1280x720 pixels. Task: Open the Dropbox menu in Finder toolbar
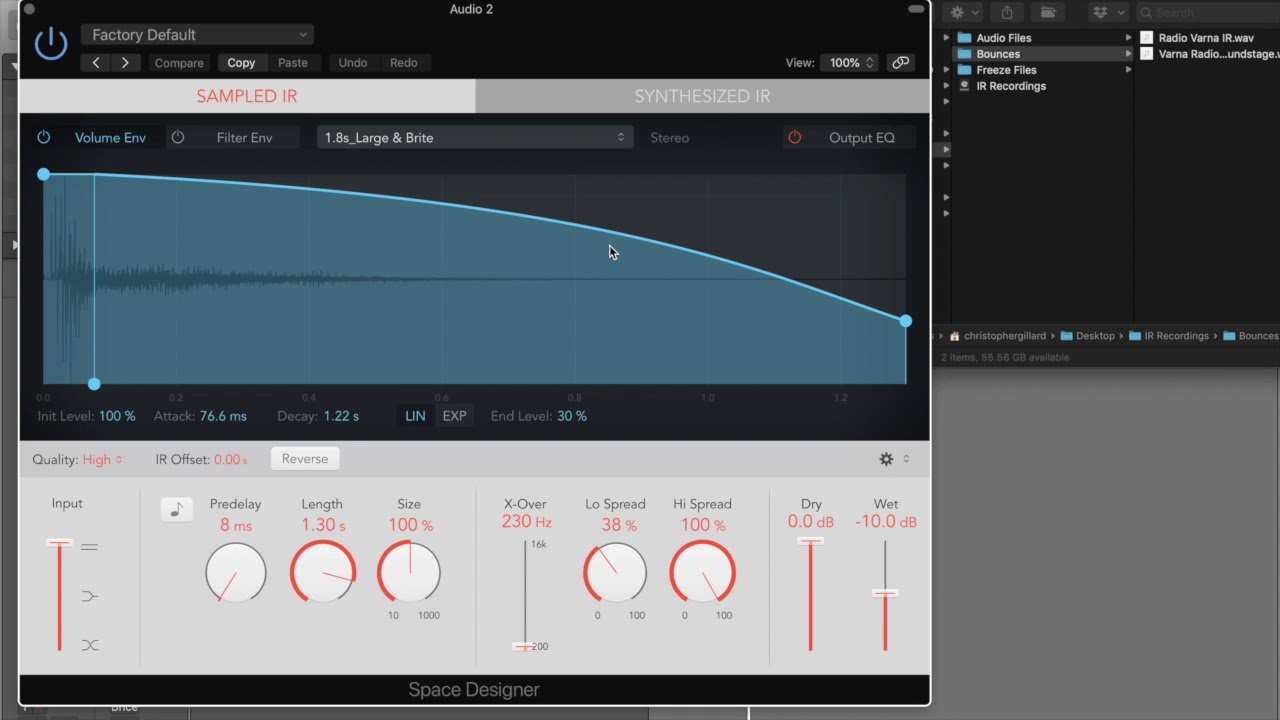[x=1107, y=12]
